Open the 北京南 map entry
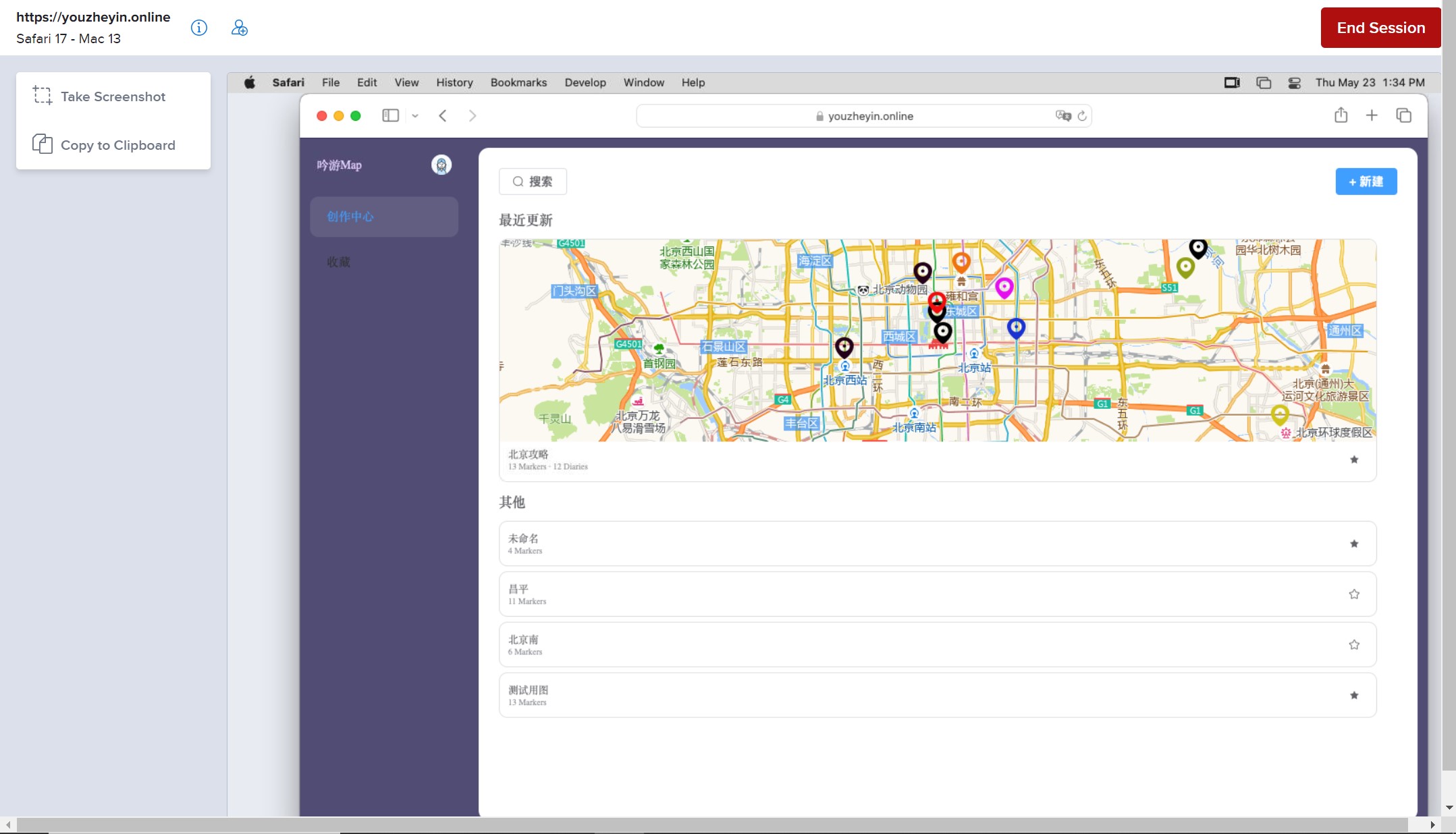Screen dimensions: 1456x834 (x=938, y=645)
